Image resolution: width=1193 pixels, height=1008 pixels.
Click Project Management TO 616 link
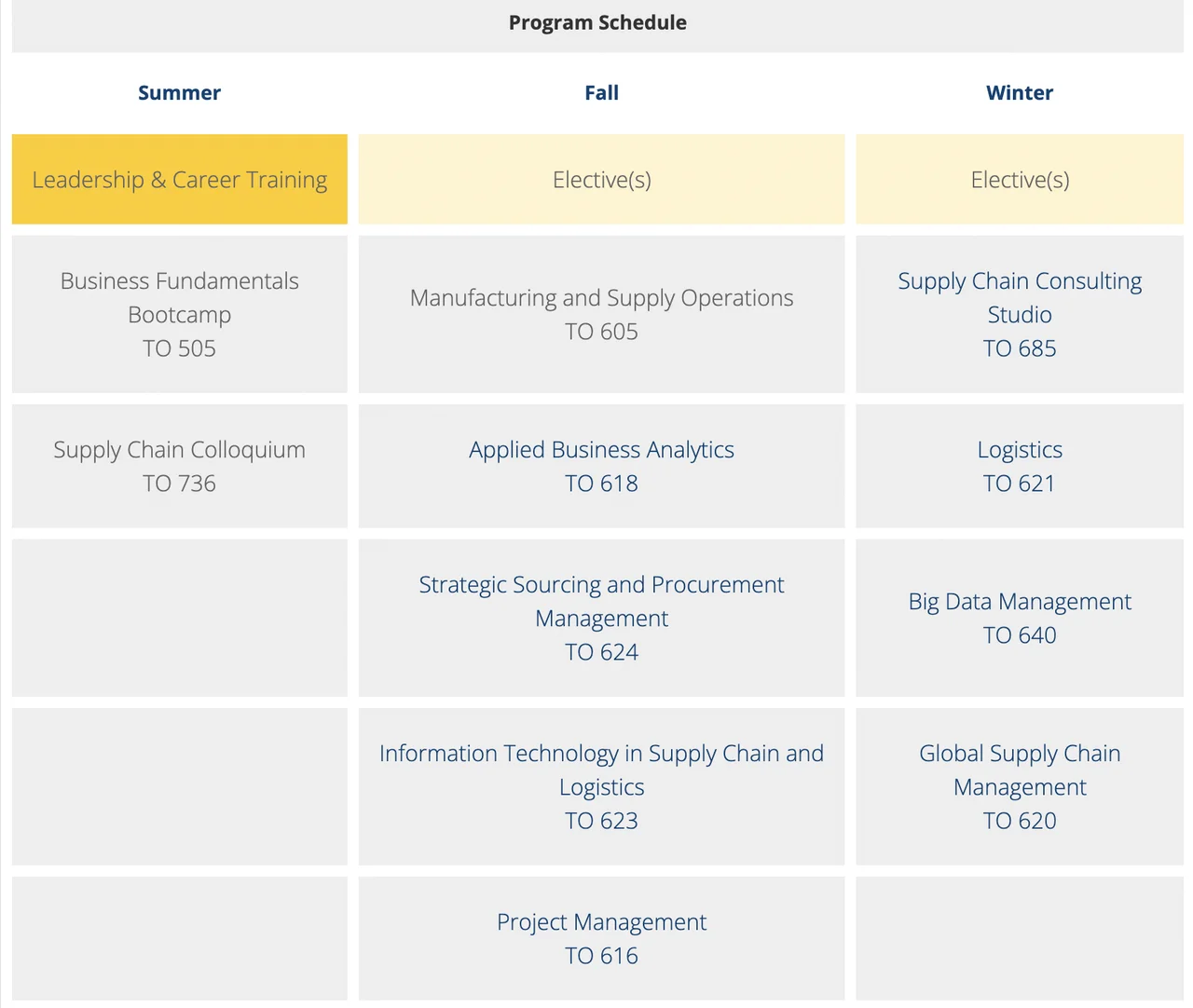(601, 938)
